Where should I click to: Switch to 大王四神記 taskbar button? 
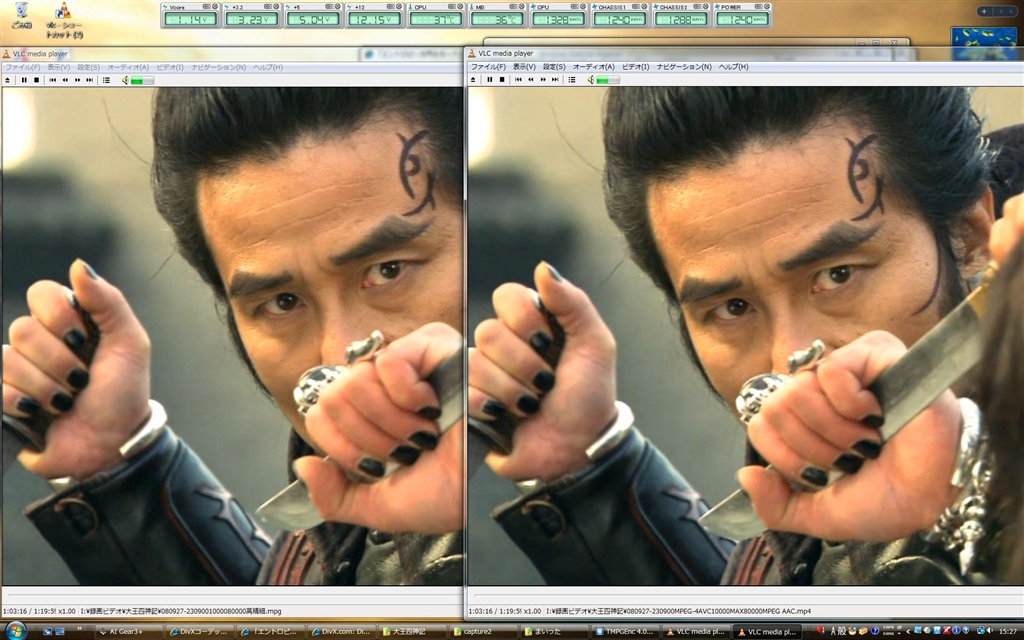[x=411, y=632]
